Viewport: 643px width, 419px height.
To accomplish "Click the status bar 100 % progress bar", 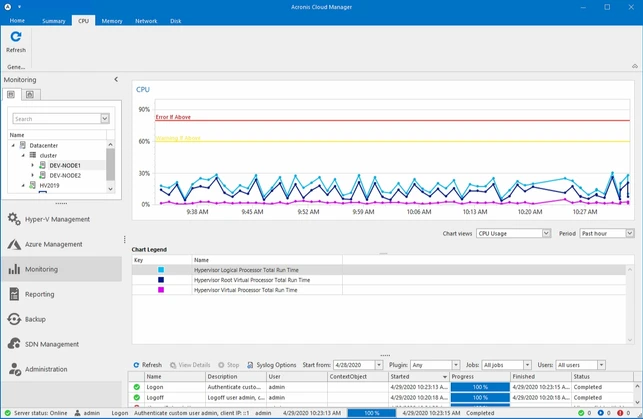I will [x=372, y=413].
